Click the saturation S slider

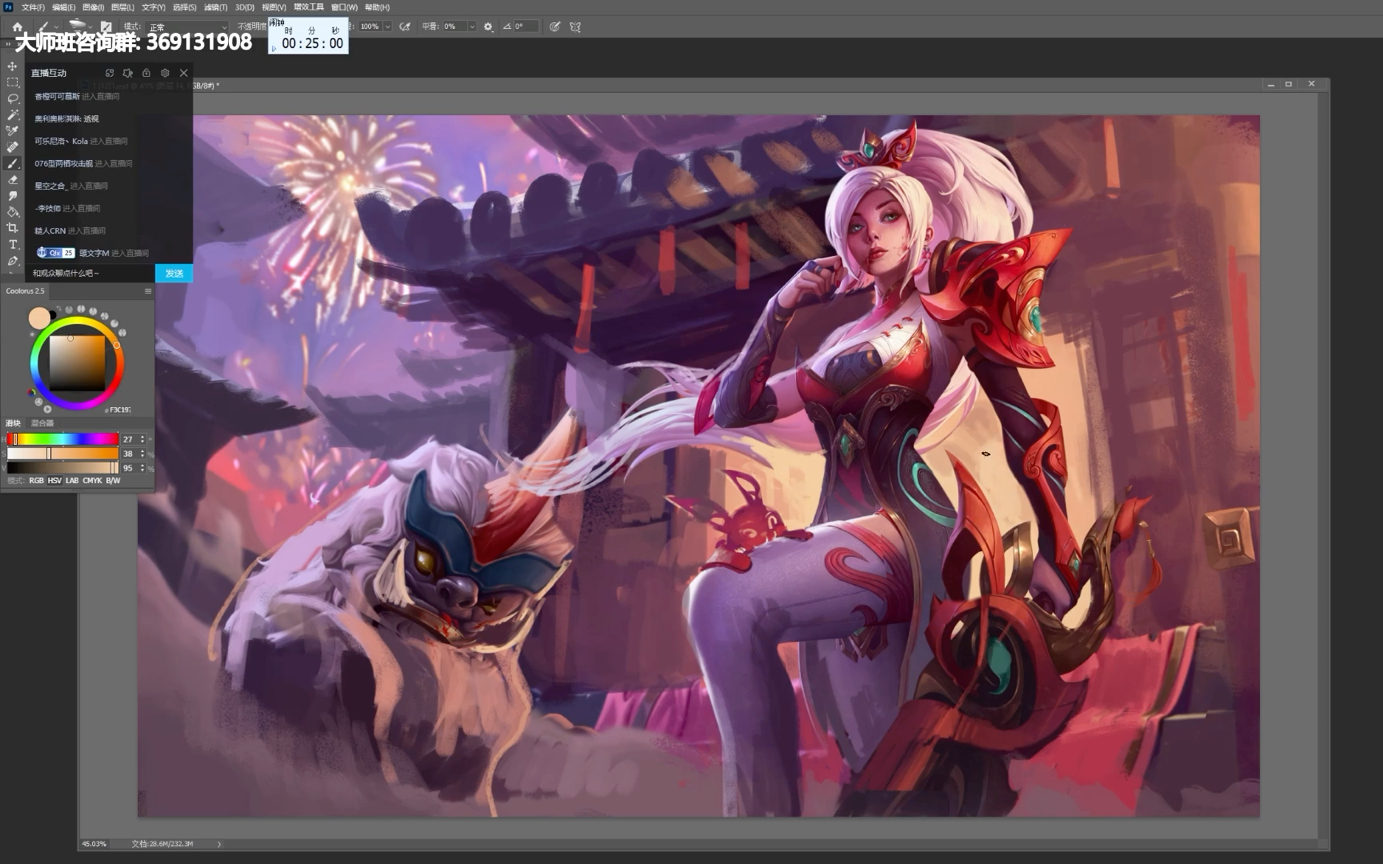click(63, 453)
